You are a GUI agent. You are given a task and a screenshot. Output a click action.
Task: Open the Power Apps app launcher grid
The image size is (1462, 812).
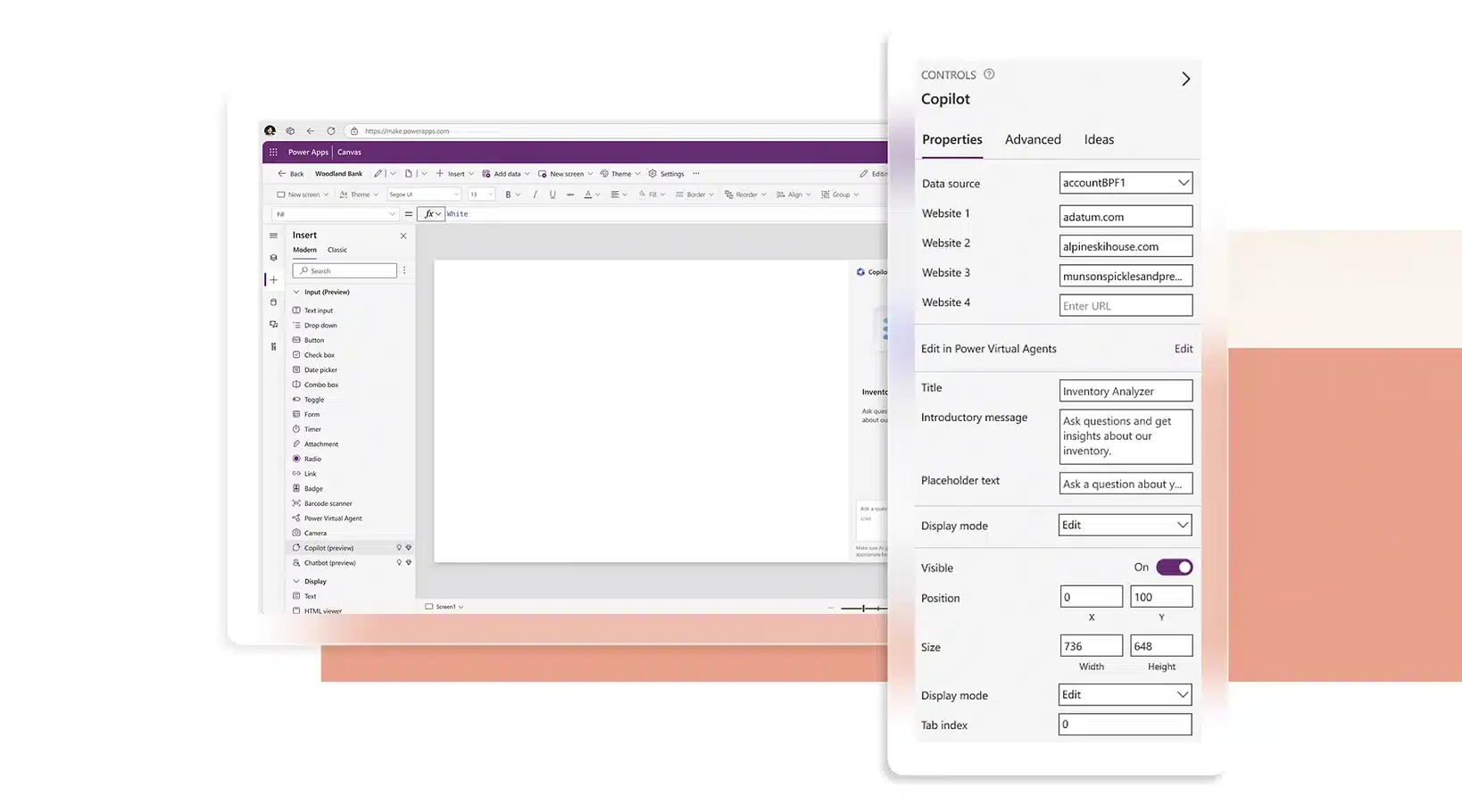pyautogui.click(x=273, y=152)
